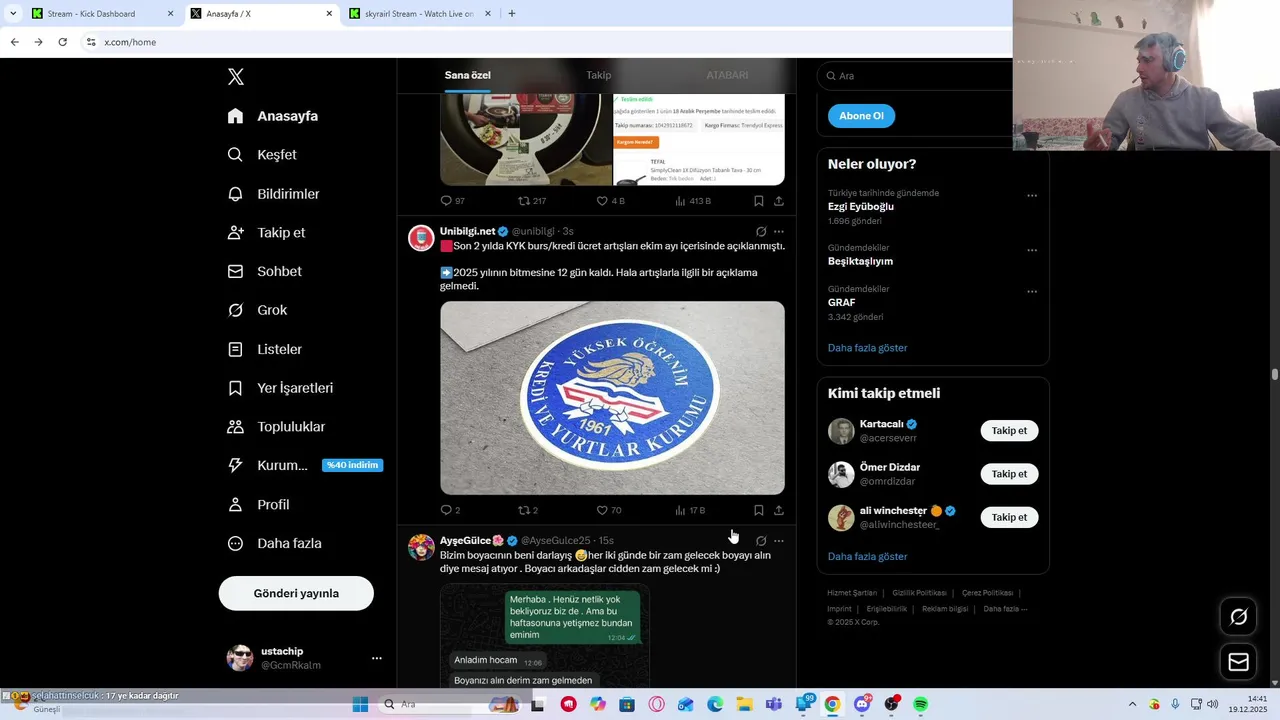Switch to Stream - Kick Dashboard tab
The height and width of the screenshot is (720, 1280).
[x=102, y=14]
